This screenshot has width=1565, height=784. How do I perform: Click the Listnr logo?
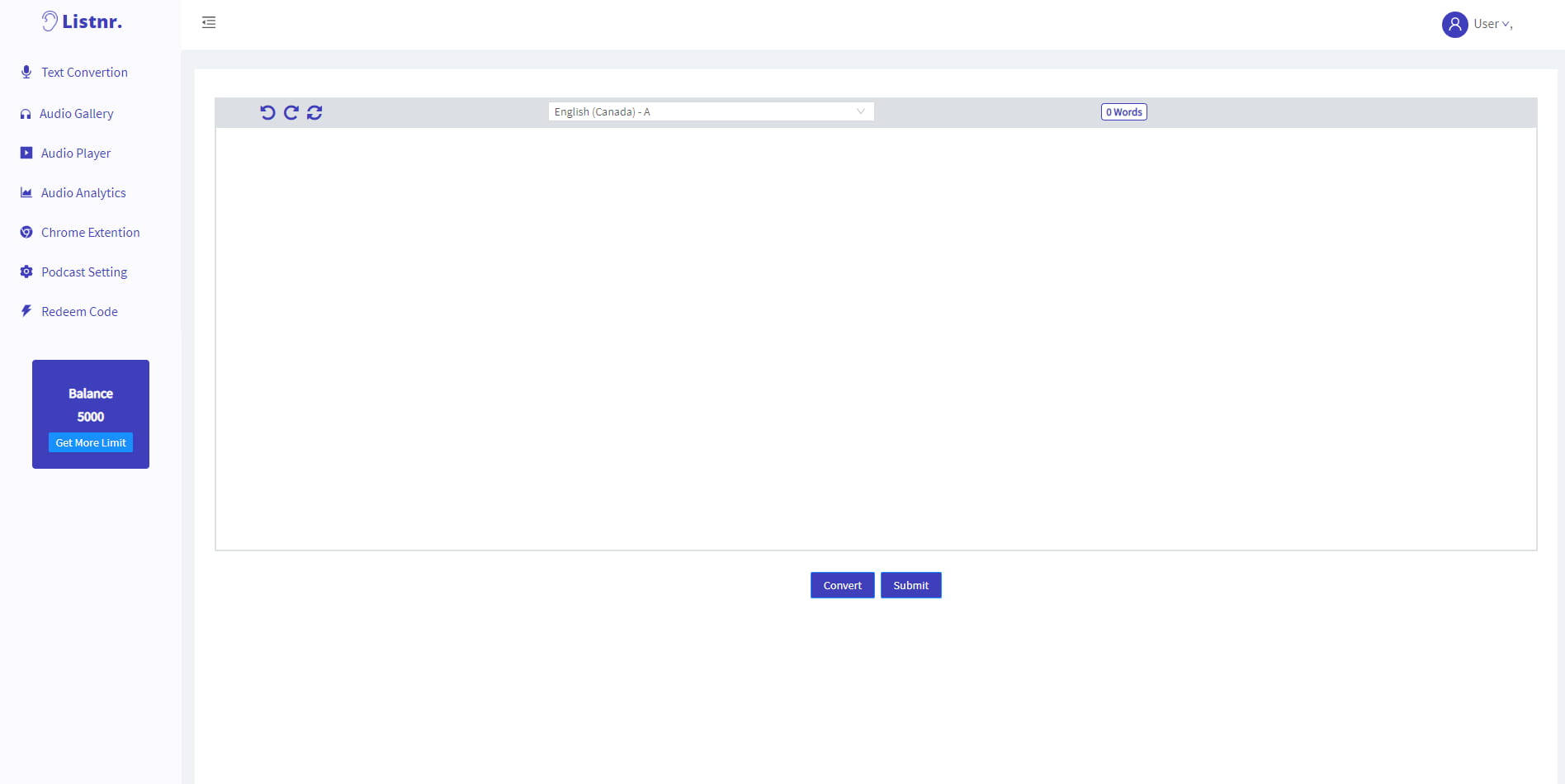[x=82, y=21]
